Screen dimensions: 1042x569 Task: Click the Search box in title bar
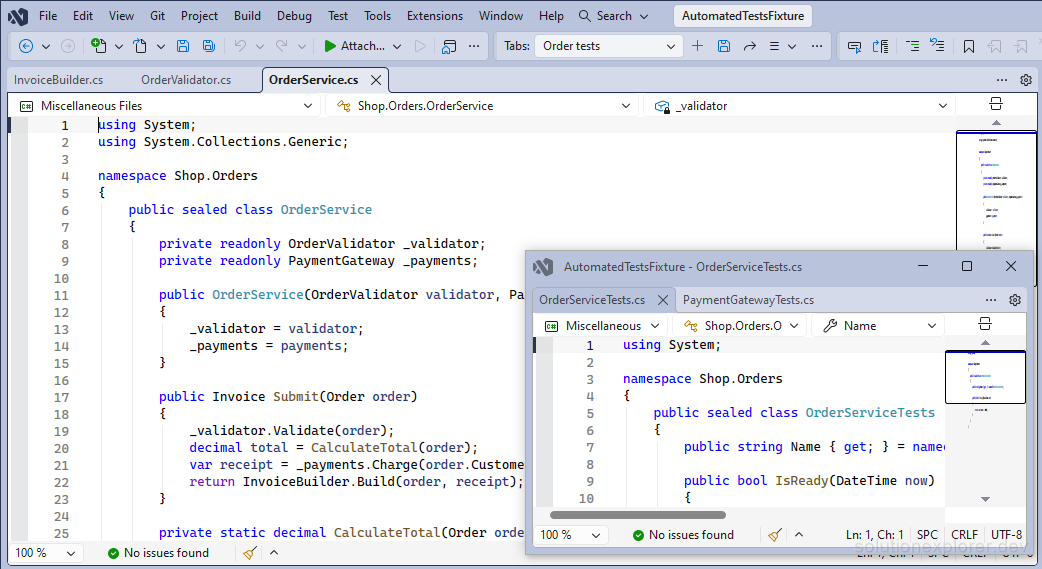point(613,16)
